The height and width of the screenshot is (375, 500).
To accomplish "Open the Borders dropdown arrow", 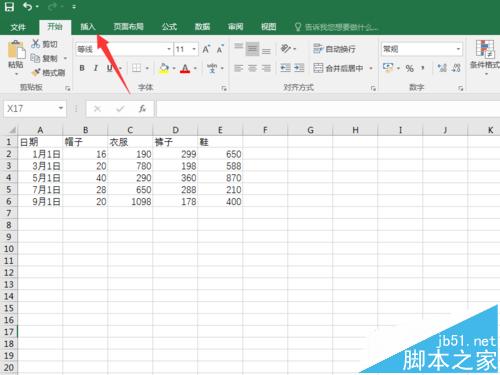I will 147,68.
